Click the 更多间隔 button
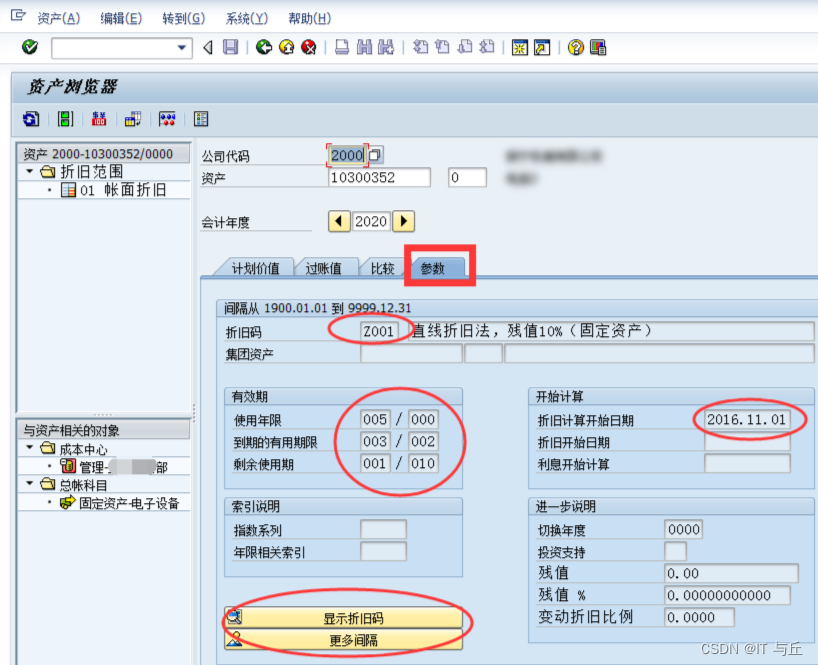 [343, 639]
